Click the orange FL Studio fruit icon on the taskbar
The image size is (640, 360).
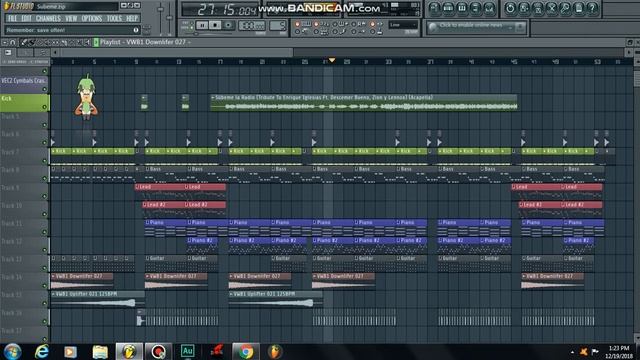(275, 351)
